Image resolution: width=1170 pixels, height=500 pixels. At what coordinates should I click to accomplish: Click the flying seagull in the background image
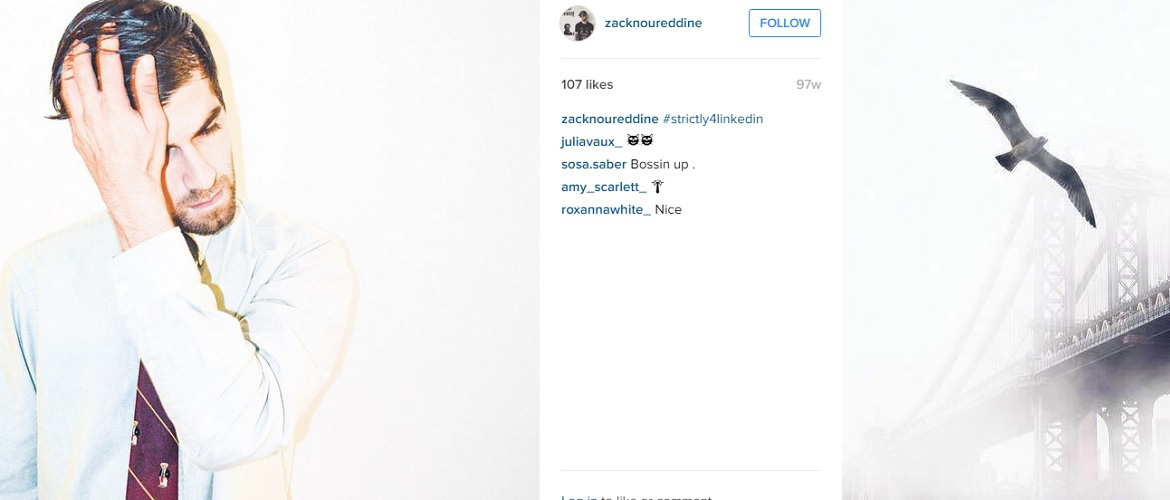[1024, 147]
